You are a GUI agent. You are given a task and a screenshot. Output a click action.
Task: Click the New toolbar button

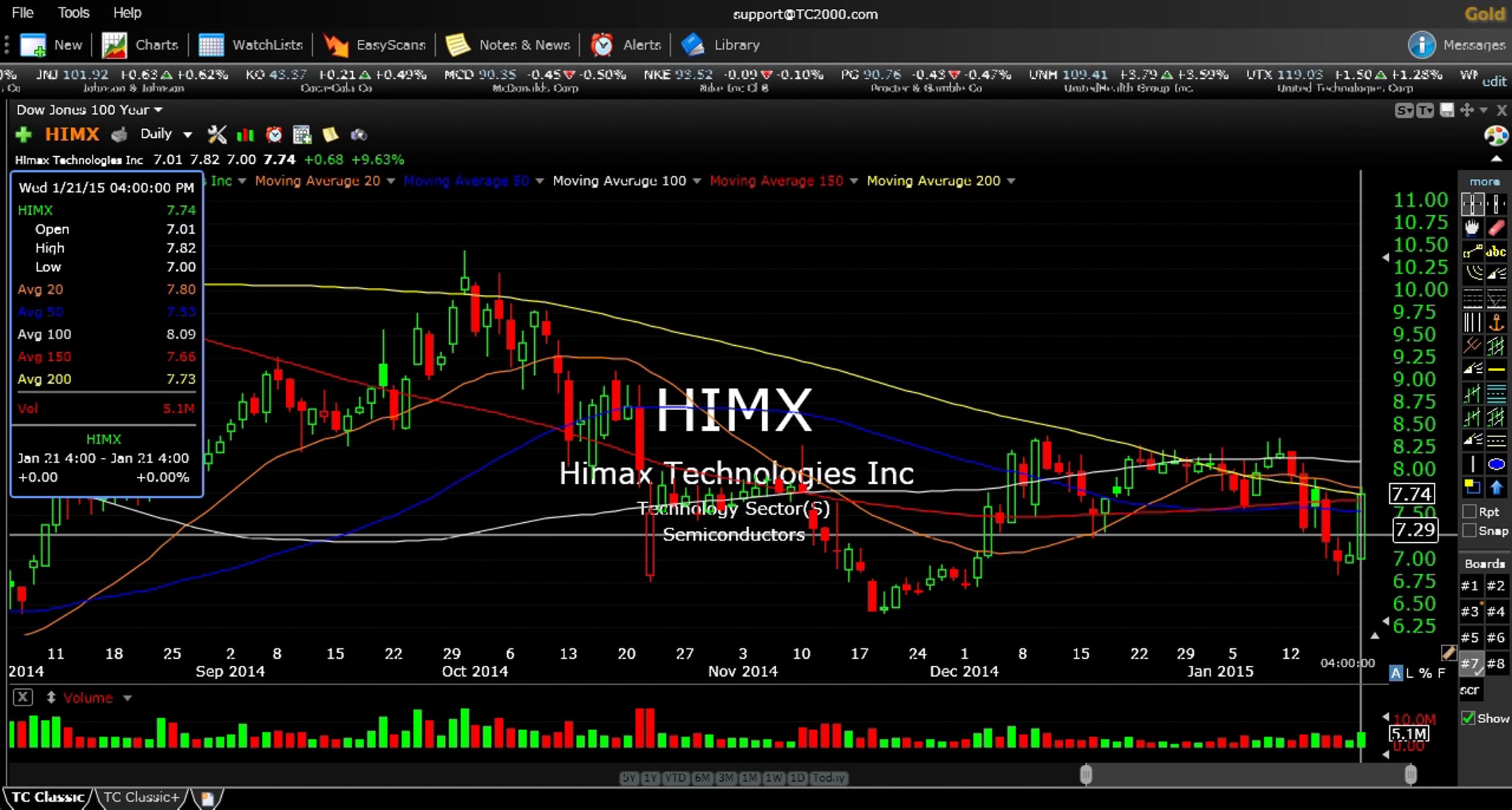[51, 45]
